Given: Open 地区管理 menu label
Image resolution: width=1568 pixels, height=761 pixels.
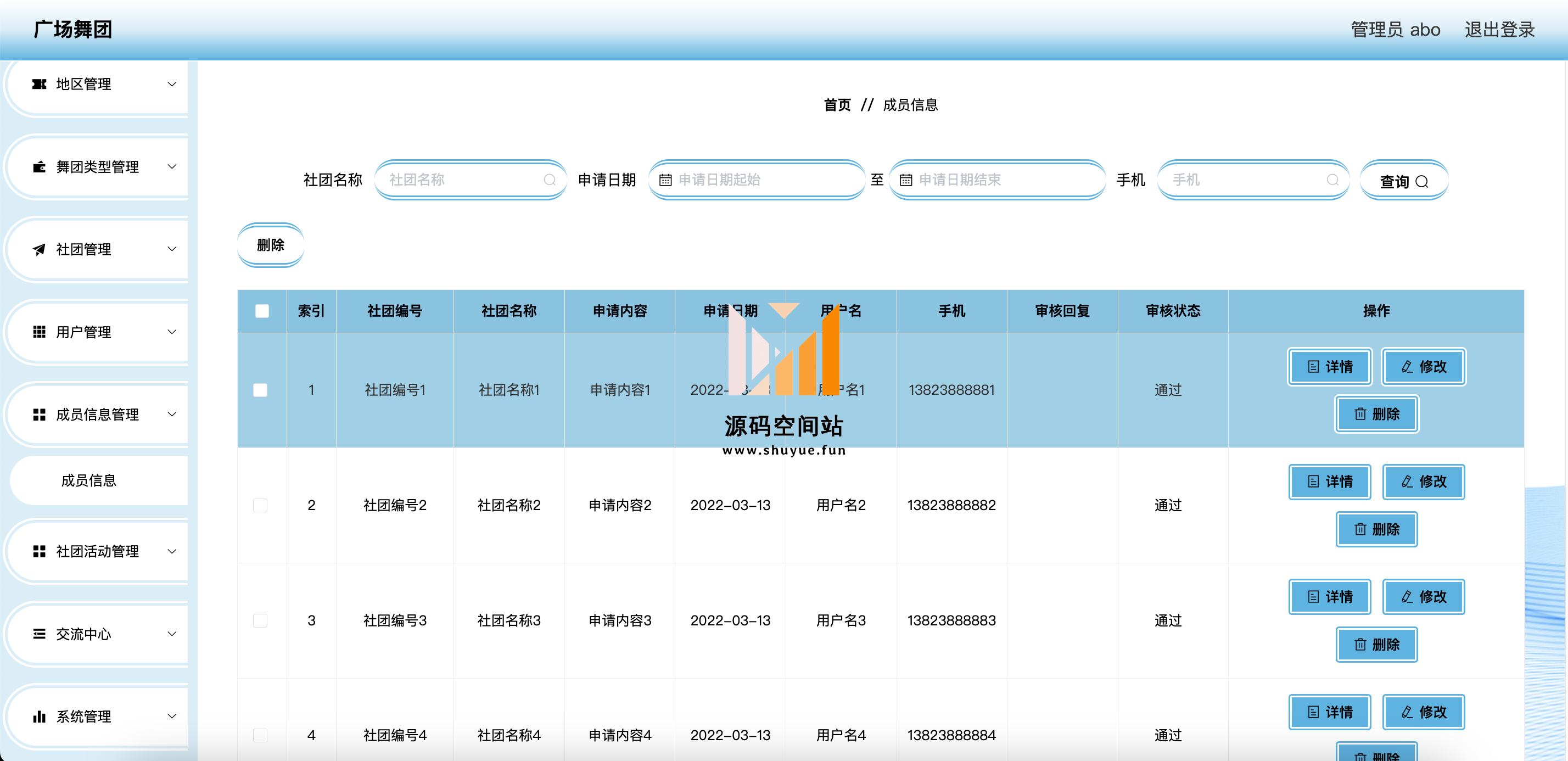Looking at the screenshot, I should pyautogui.click(x=83, y=84).
